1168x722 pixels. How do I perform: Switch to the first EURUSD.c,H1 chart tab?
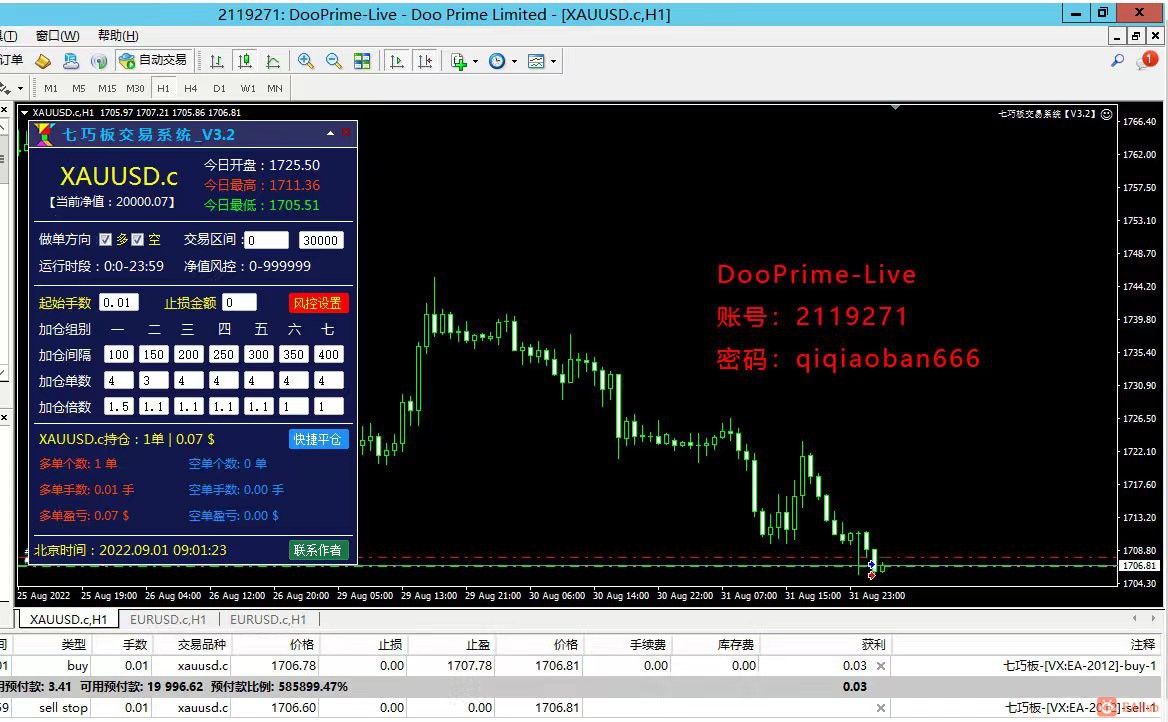tap(168, 619)
